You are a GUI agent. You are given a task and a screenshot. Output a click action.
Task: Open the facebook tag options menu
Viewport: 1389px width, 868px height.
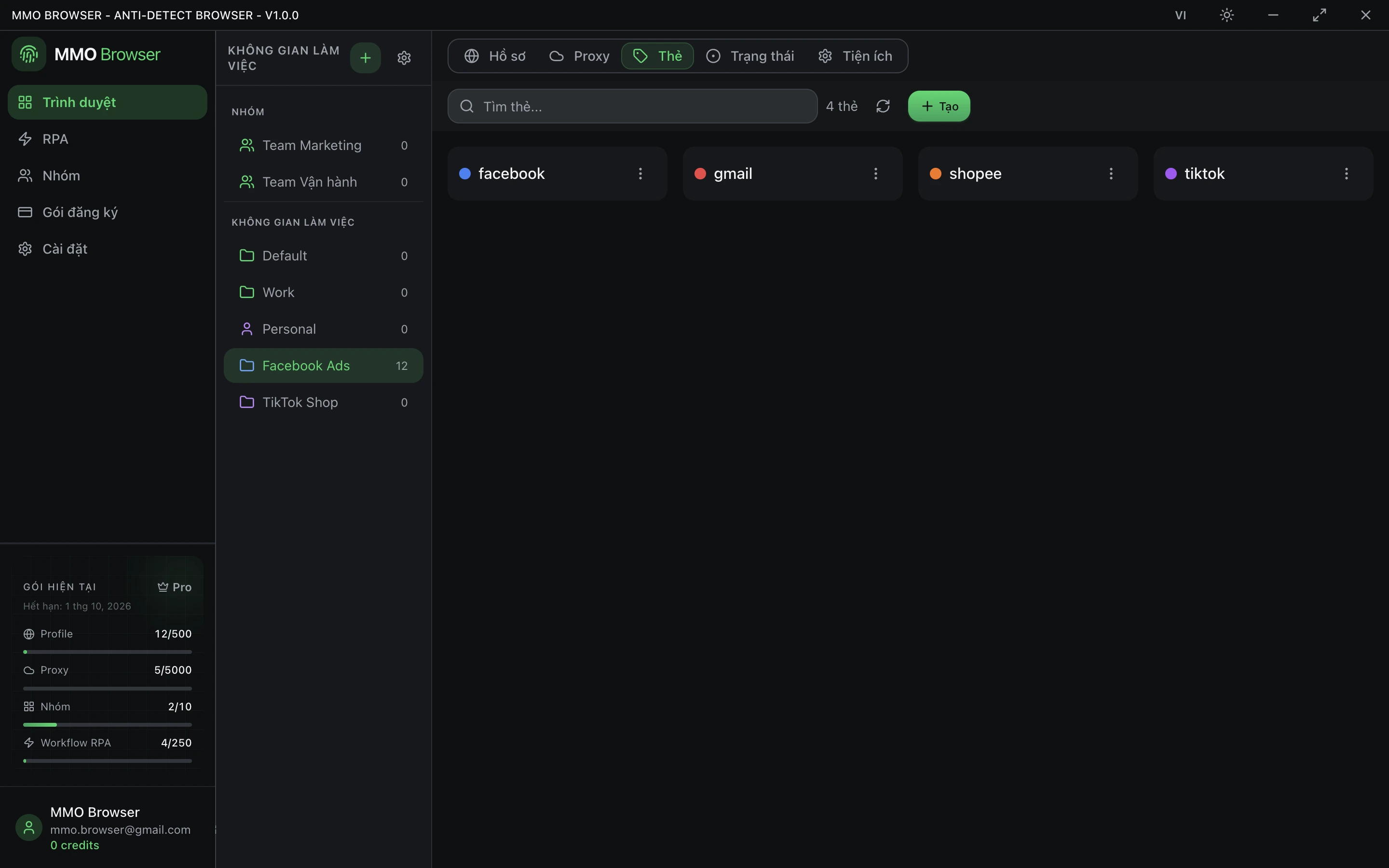(640, 174)
